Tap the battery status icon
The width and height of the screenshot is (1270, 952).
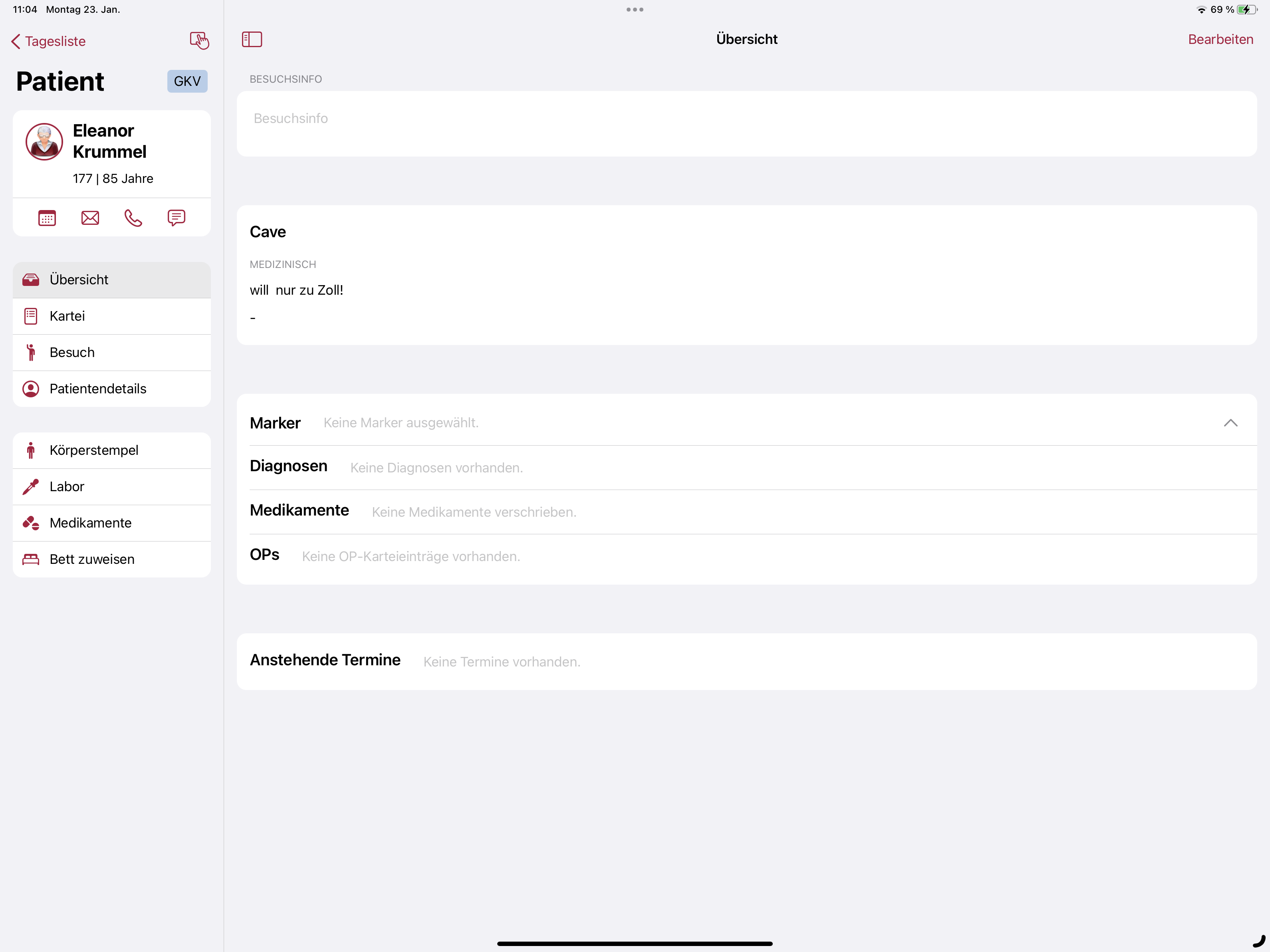tap(1247, 10)
